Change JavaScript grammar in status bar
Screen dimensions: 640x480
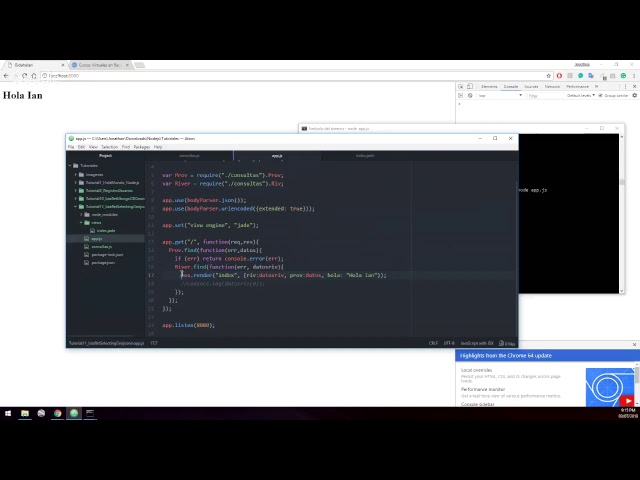point(477,343)
